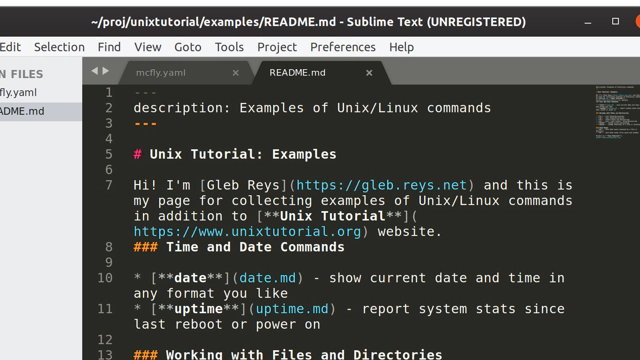
Task: Open the Find menu
Action: [109, 47]
